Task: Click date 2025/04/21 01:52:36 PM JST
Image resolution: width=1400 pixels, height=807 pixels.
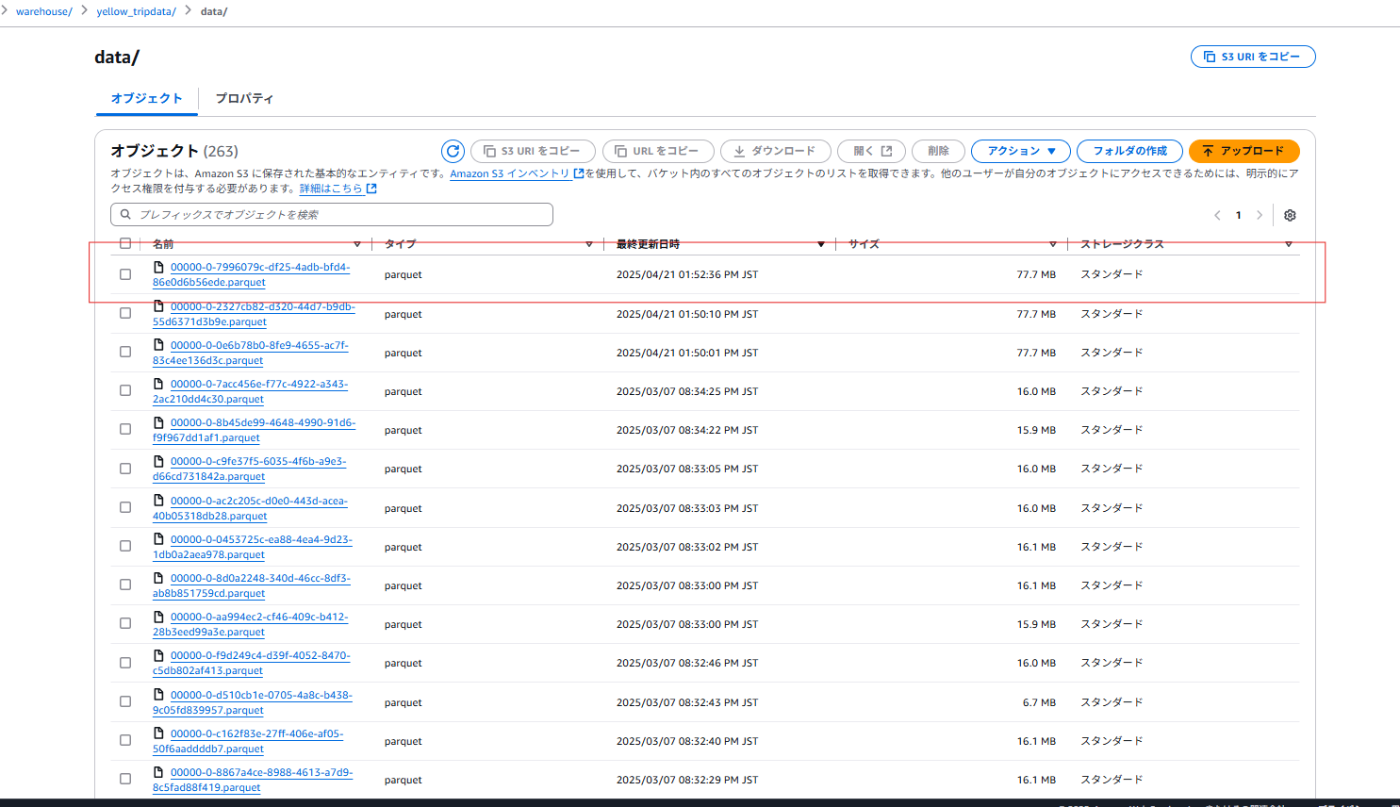Action: tap(687, 275)
